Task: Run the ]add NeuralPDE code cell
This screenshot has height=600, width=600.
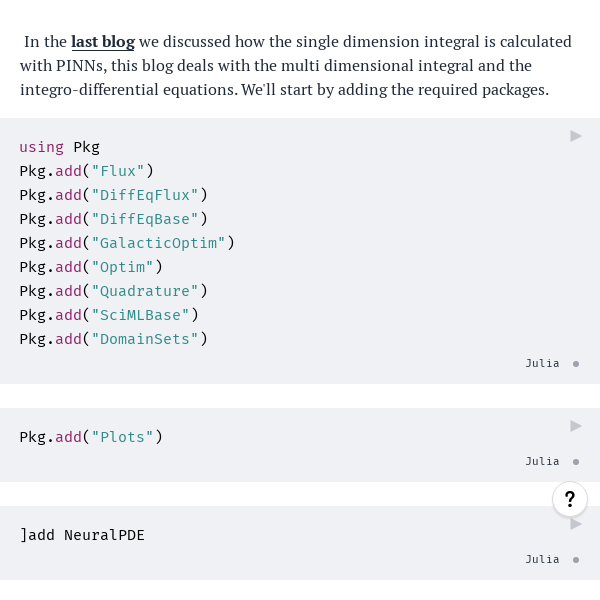Action: pyautogui.click(x=576, y=524)
